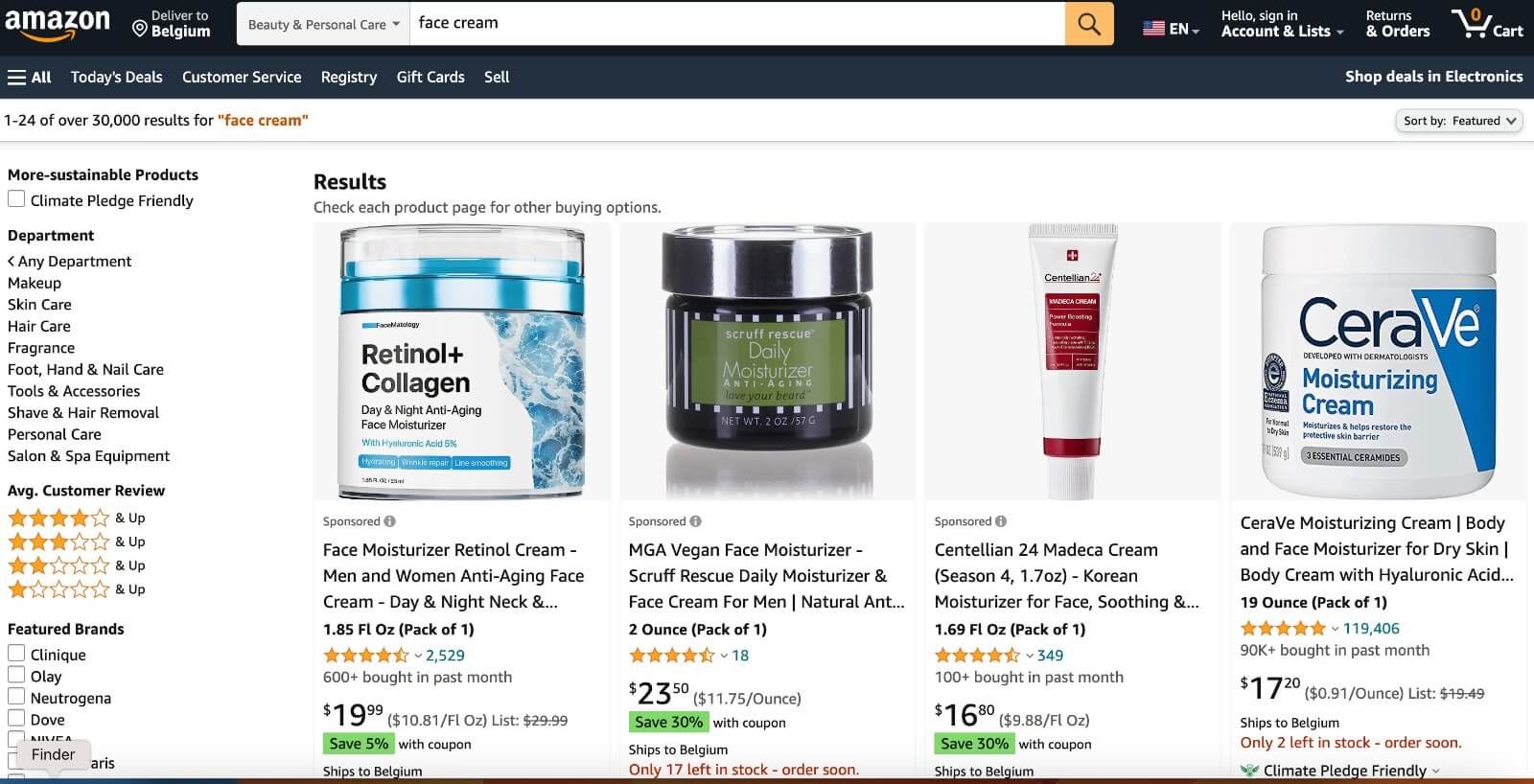Expand Account & Lists menu

1282,24
